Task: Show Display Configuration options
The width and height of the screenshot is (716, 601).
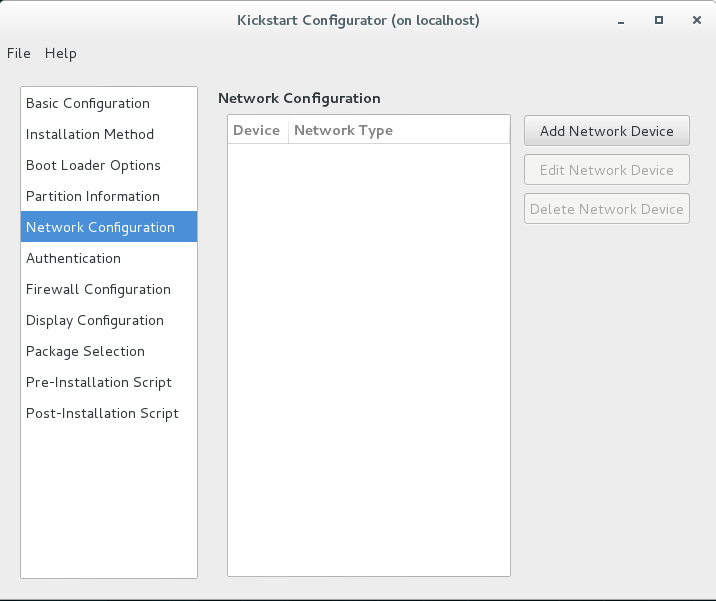Action: (x=109, y=320)
